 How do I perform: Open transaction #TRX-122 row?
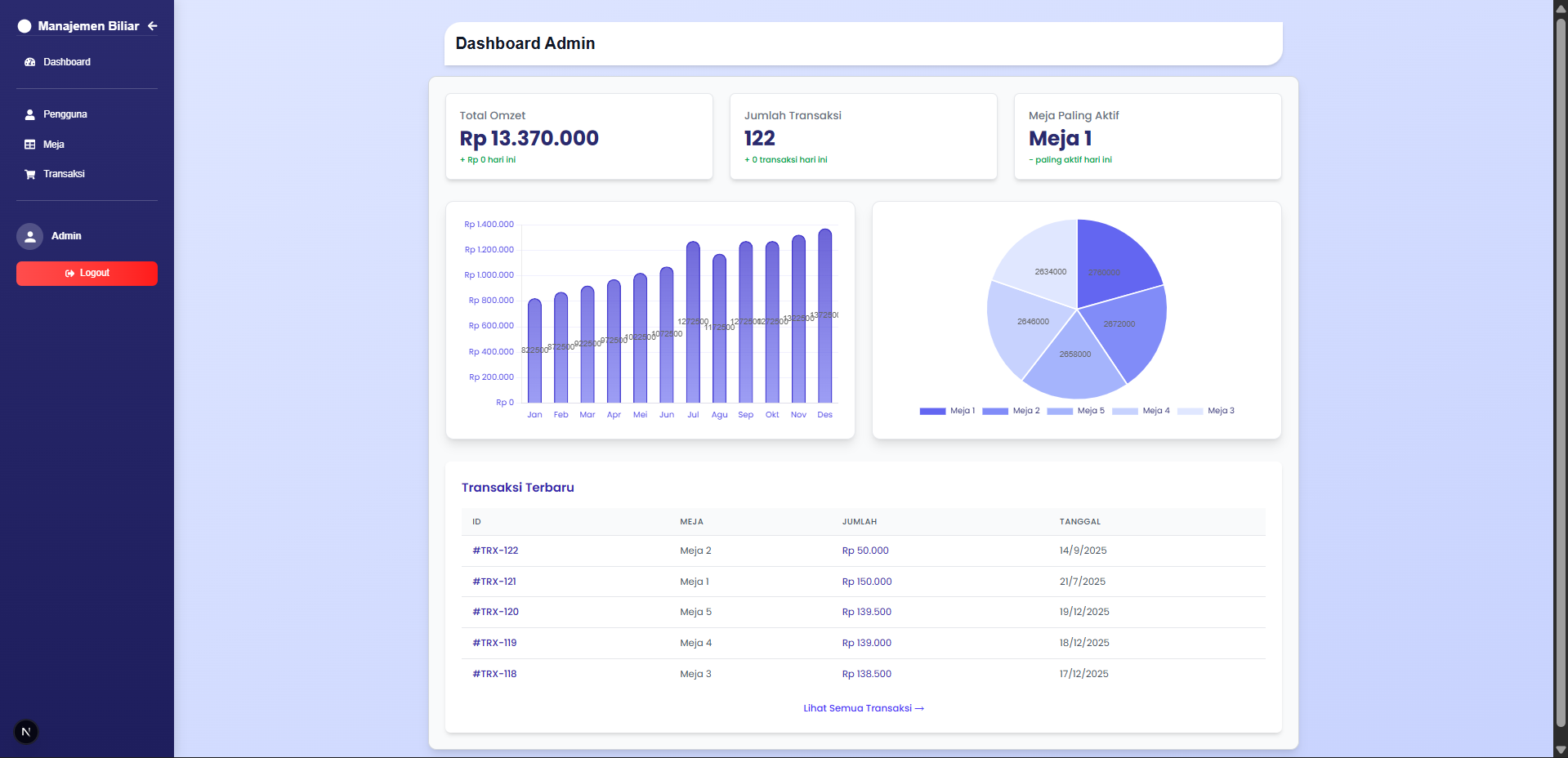tap(495, 551)
